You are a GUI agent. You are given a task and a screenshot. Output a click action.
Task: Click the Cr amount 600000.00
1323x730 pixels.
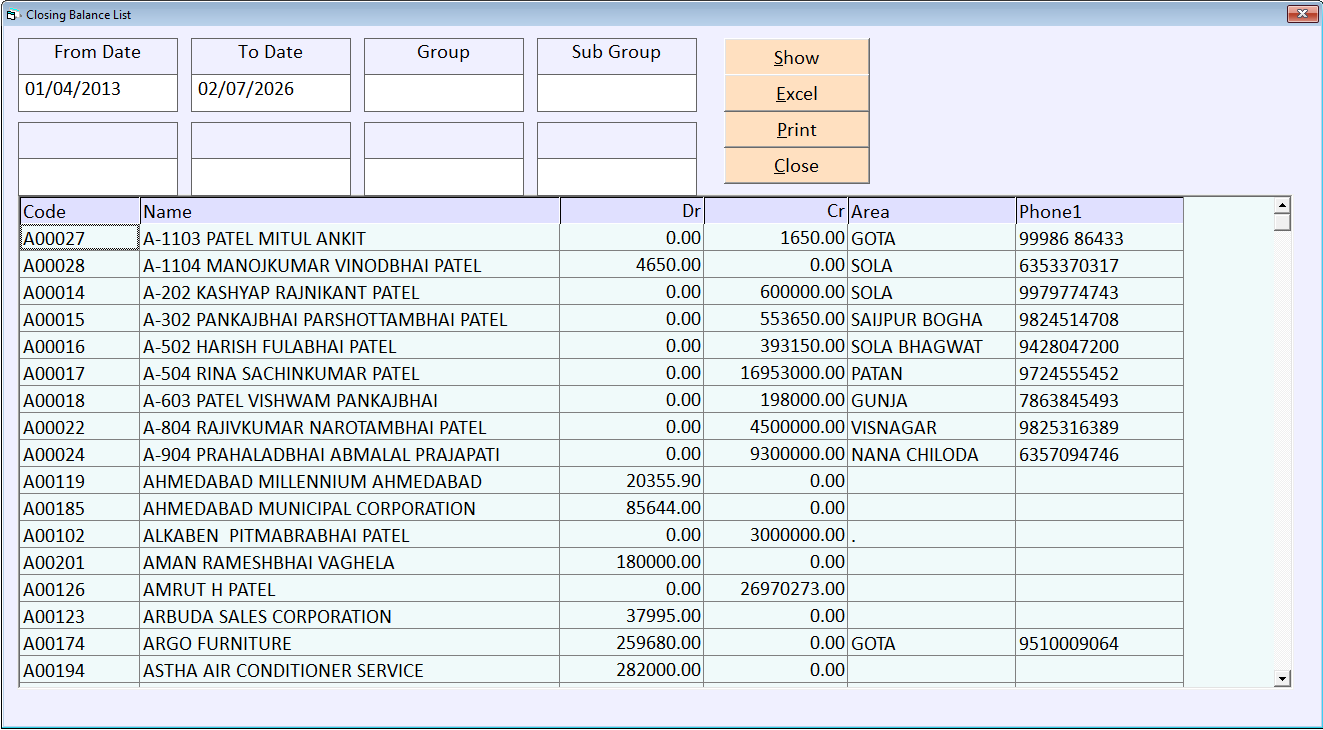(x=776, y=292)
